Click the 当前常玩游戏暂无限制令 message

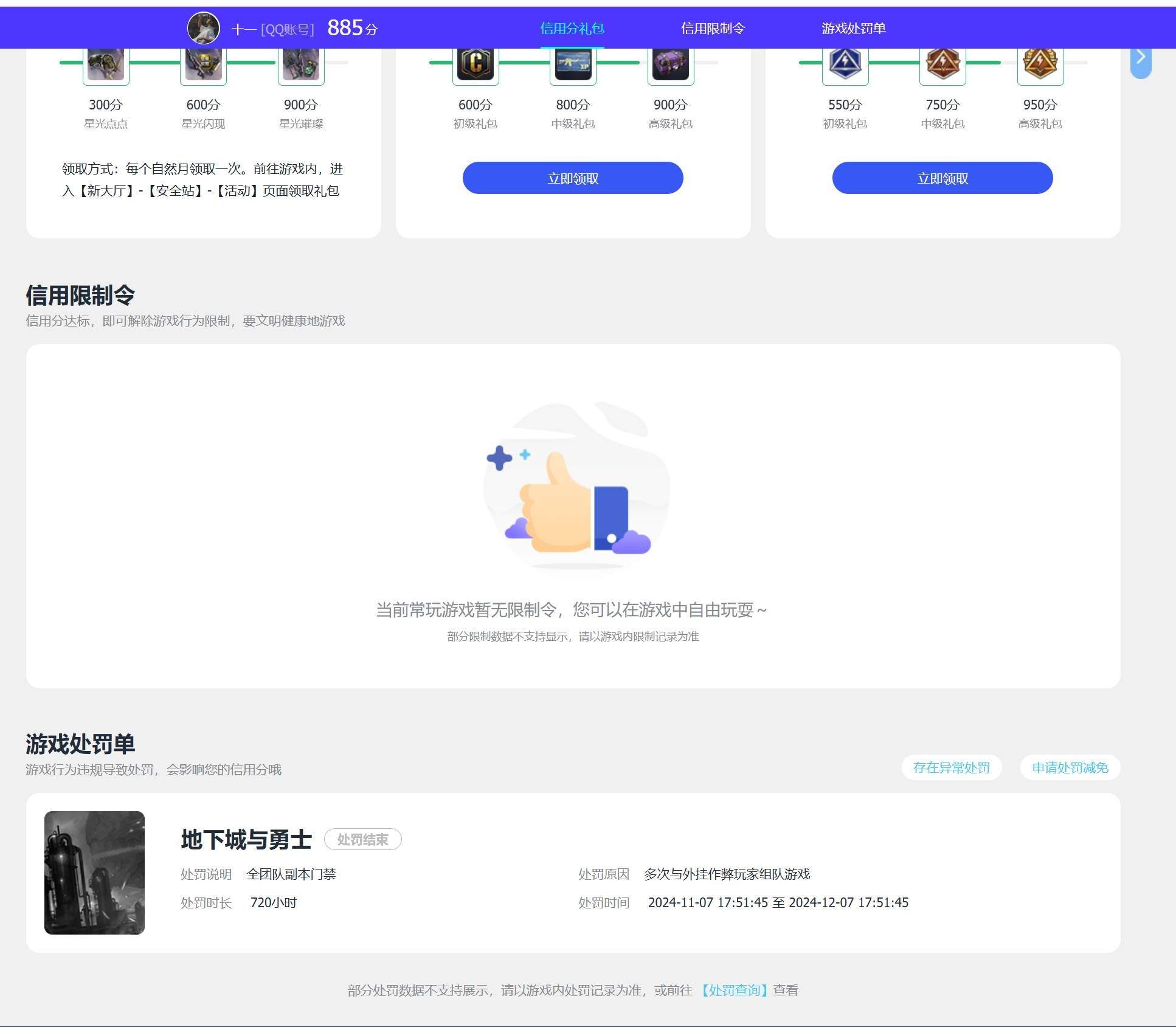[x=572, y=610]
